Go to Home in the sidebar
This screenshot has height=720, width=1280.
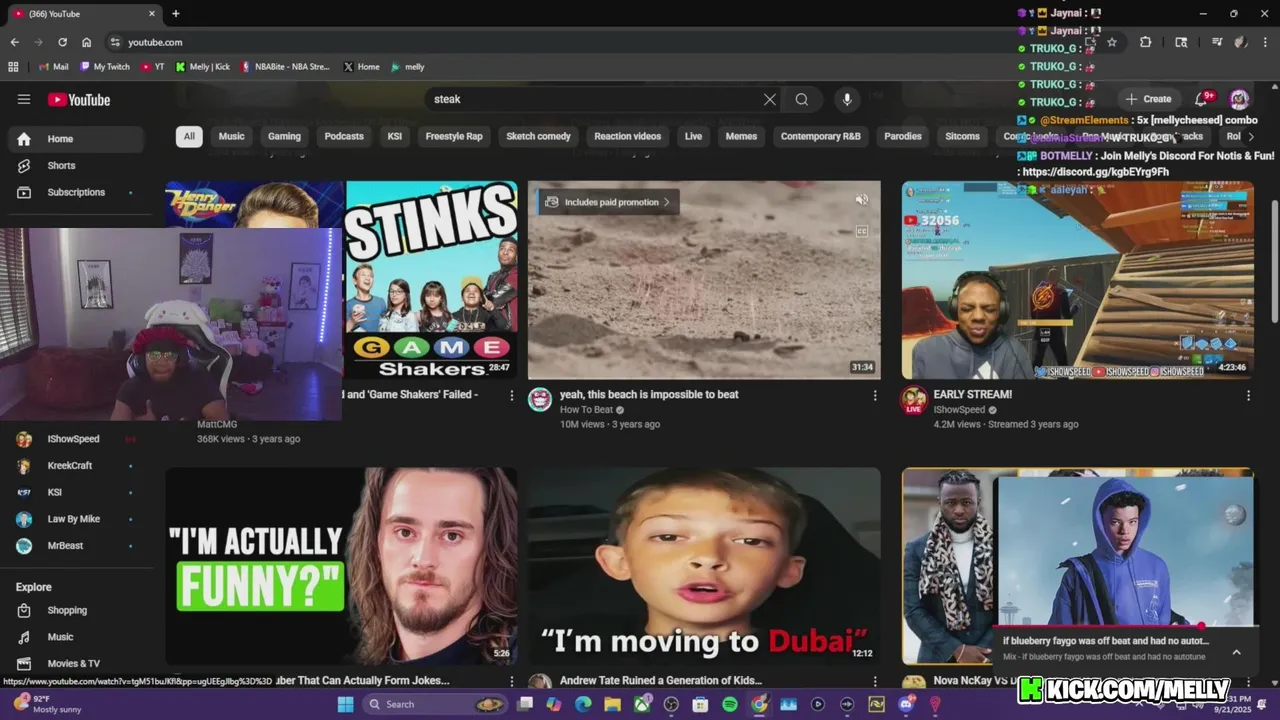[75, 139]
